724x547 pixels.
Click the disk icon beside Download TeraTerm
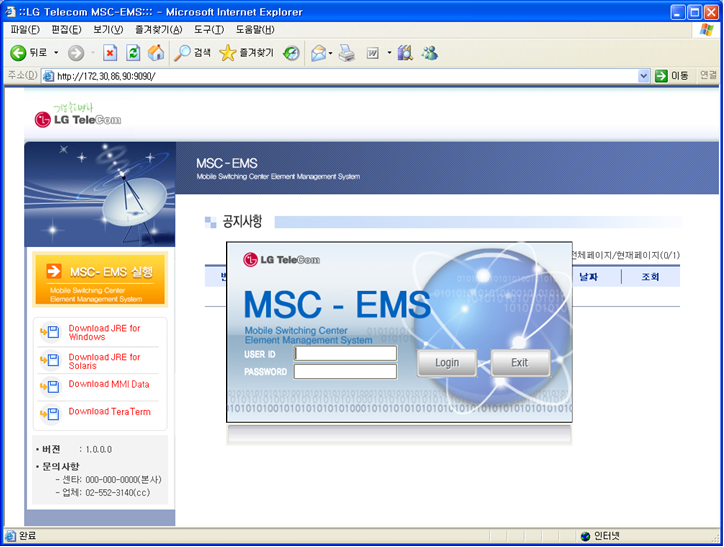click(x=50, y=414)
